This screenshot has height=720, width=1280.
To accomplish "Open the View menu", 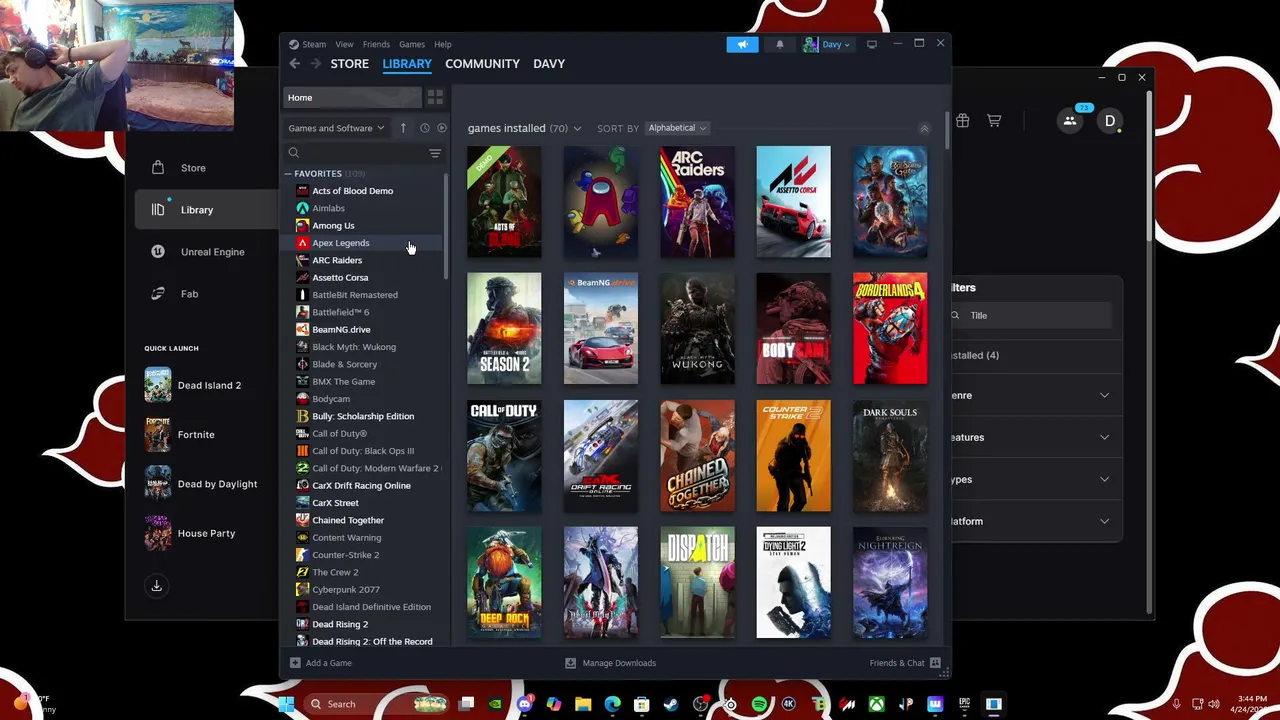I will (344, 44).
